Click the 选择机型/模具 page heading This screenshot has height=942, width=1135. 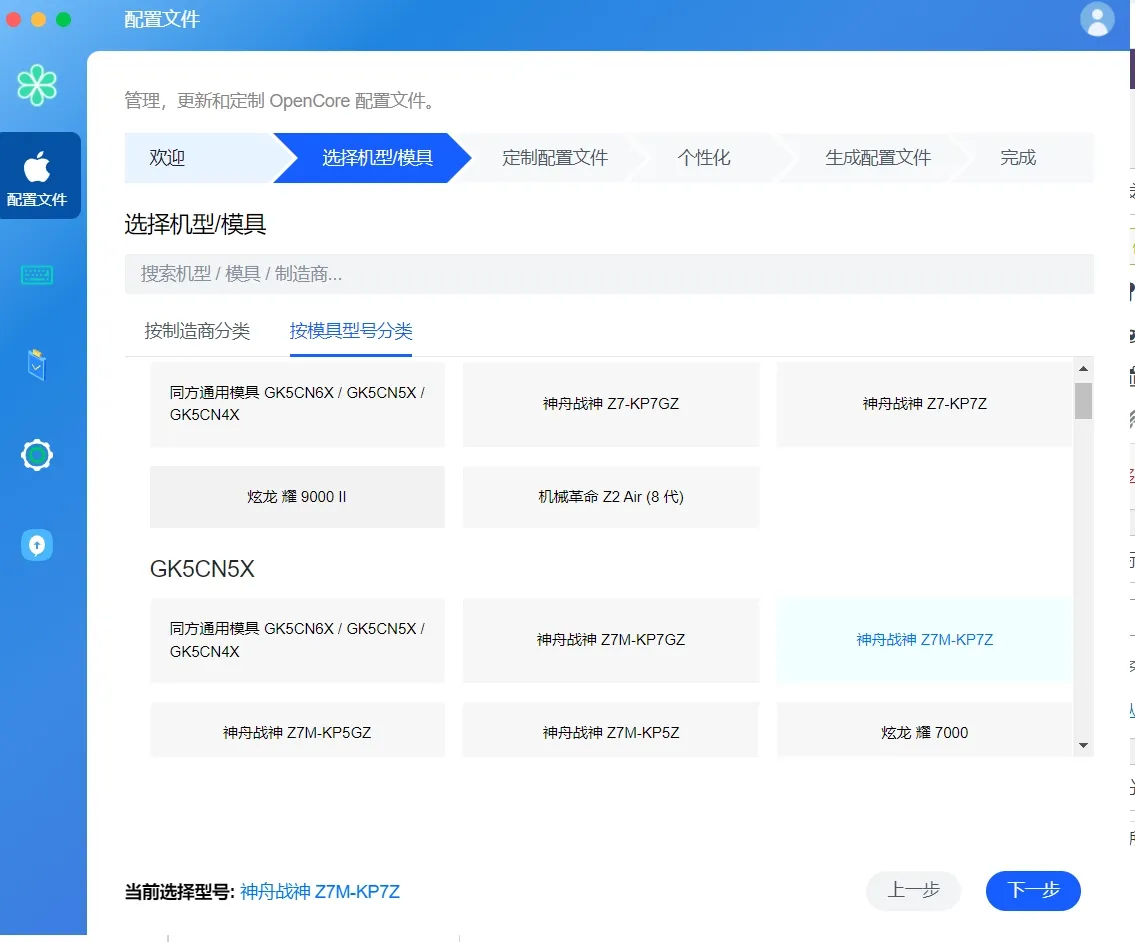195,224
